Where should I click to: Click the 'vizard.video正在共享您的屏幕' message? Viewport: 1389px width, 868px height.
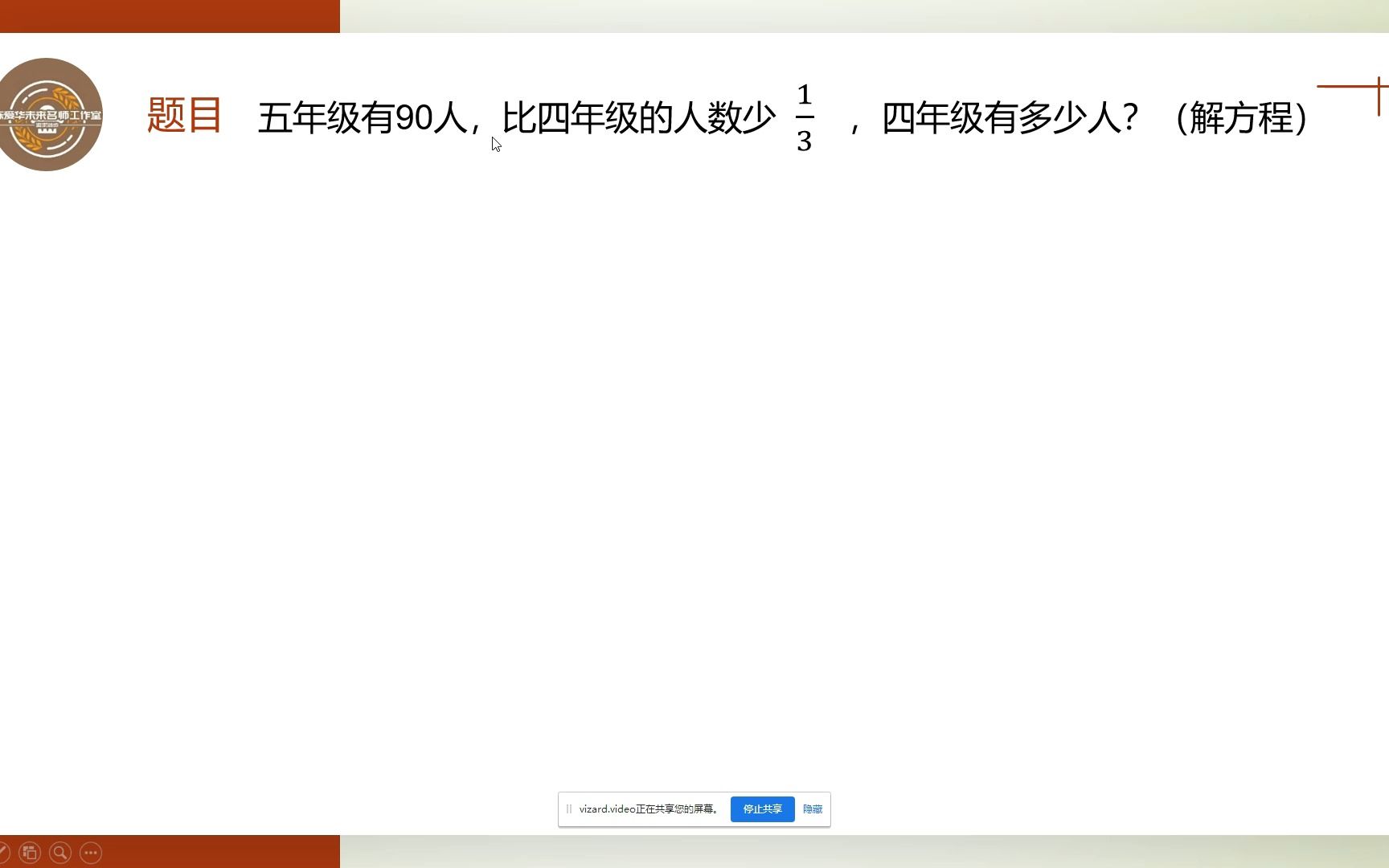click(x=648, y=809)
